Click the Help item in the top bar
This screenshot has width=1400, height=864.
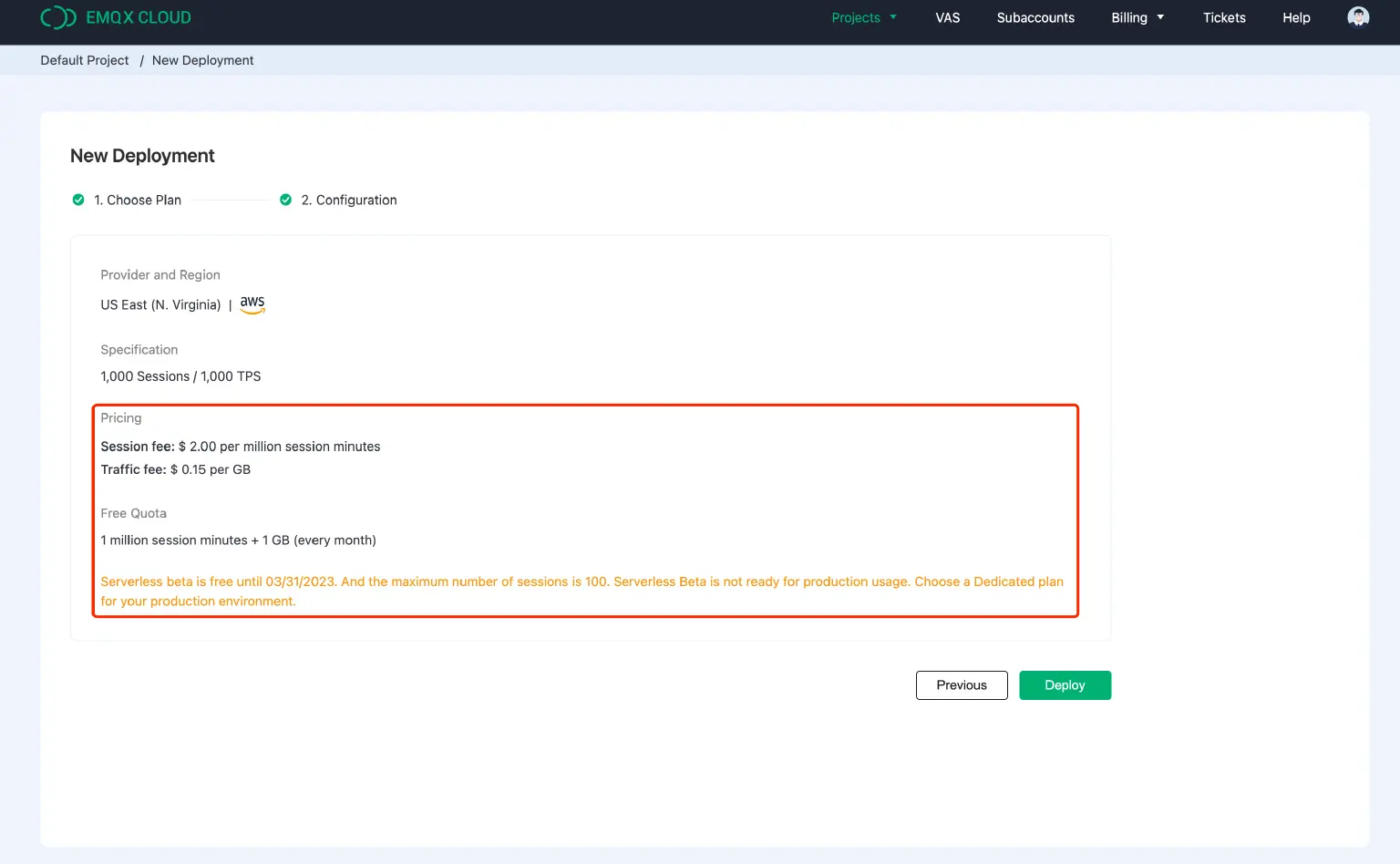tap(1295, 17)
